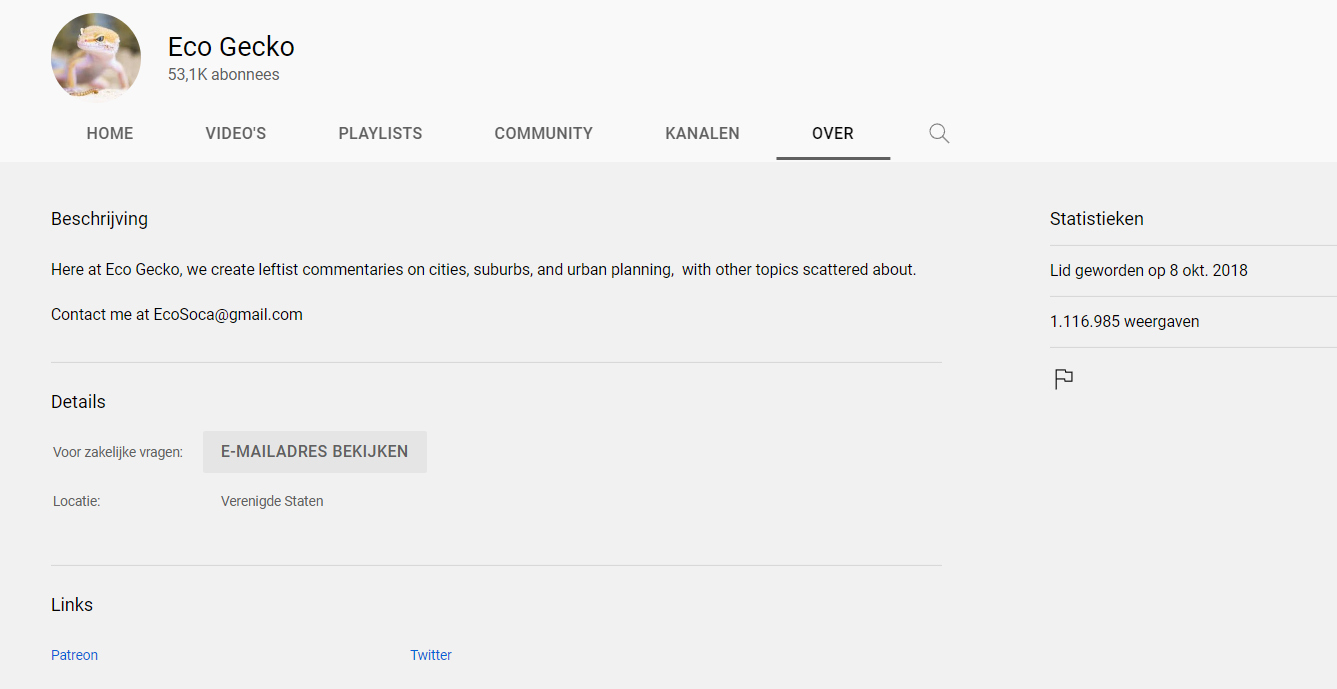Click the Verenigde Staten location value
The image size is (1337, 689).
(x=272, y=501)
